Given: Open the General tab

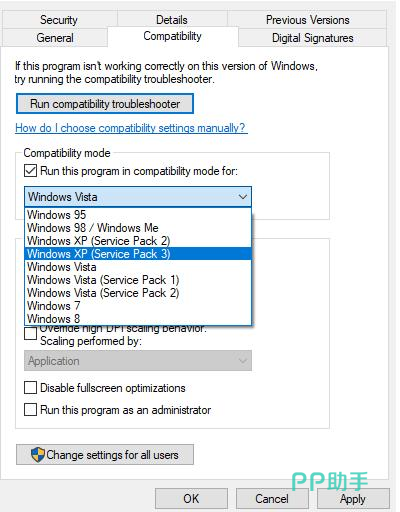Looking at the screenshot, I should [x=55, y=38].
